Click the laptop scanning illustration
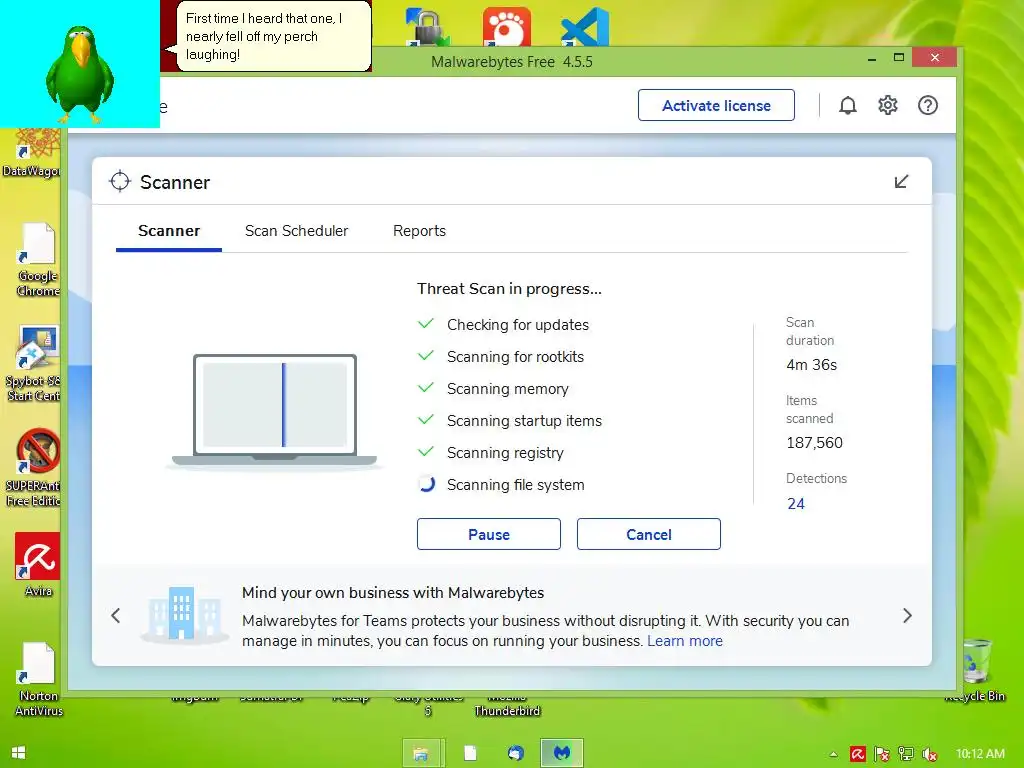 tap(275, 411)
